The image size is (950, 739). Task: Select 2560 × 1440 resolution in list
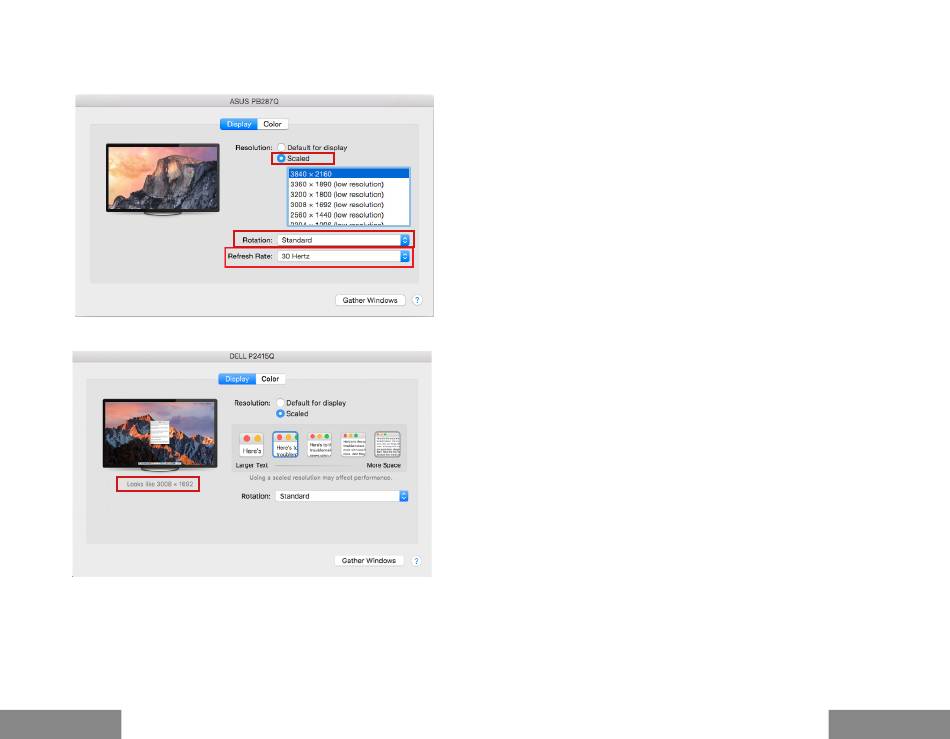[x=336, y=215]
